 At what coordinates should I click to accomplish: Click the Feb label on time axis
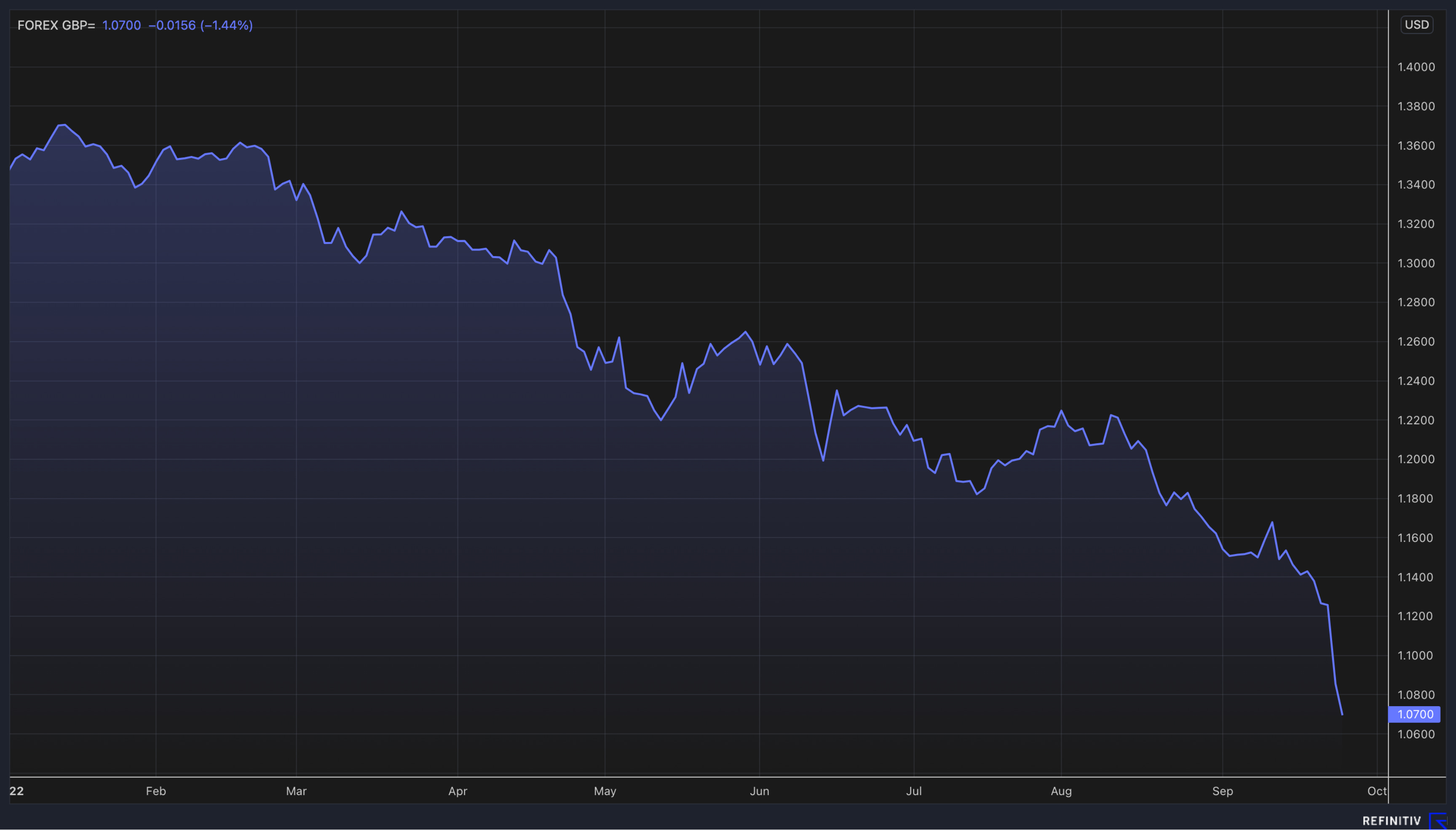click(x=155, y=791)
